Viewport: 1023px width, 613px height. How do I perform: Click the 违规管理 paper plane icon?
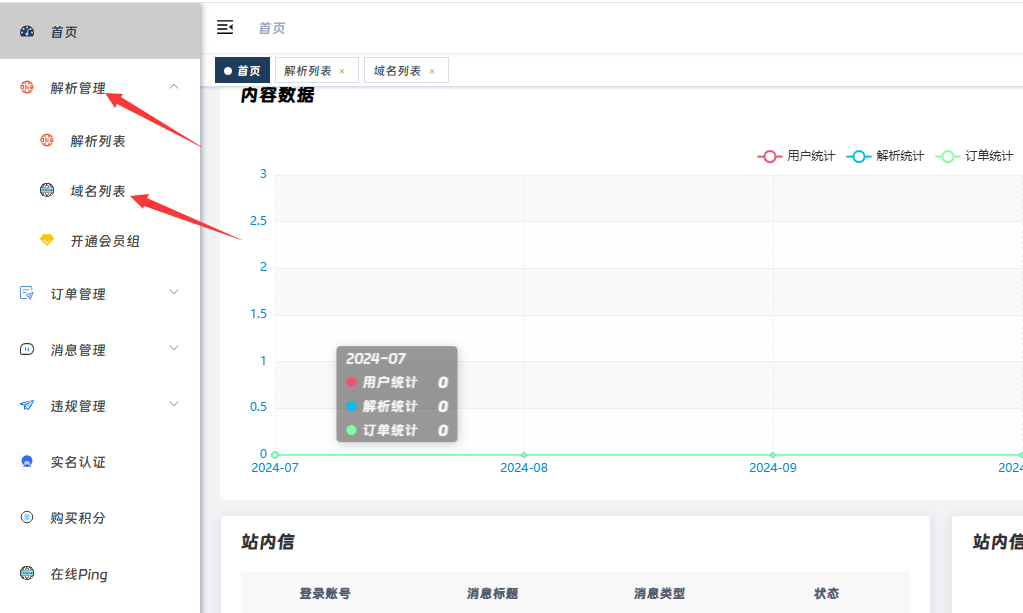click(27, 405)
